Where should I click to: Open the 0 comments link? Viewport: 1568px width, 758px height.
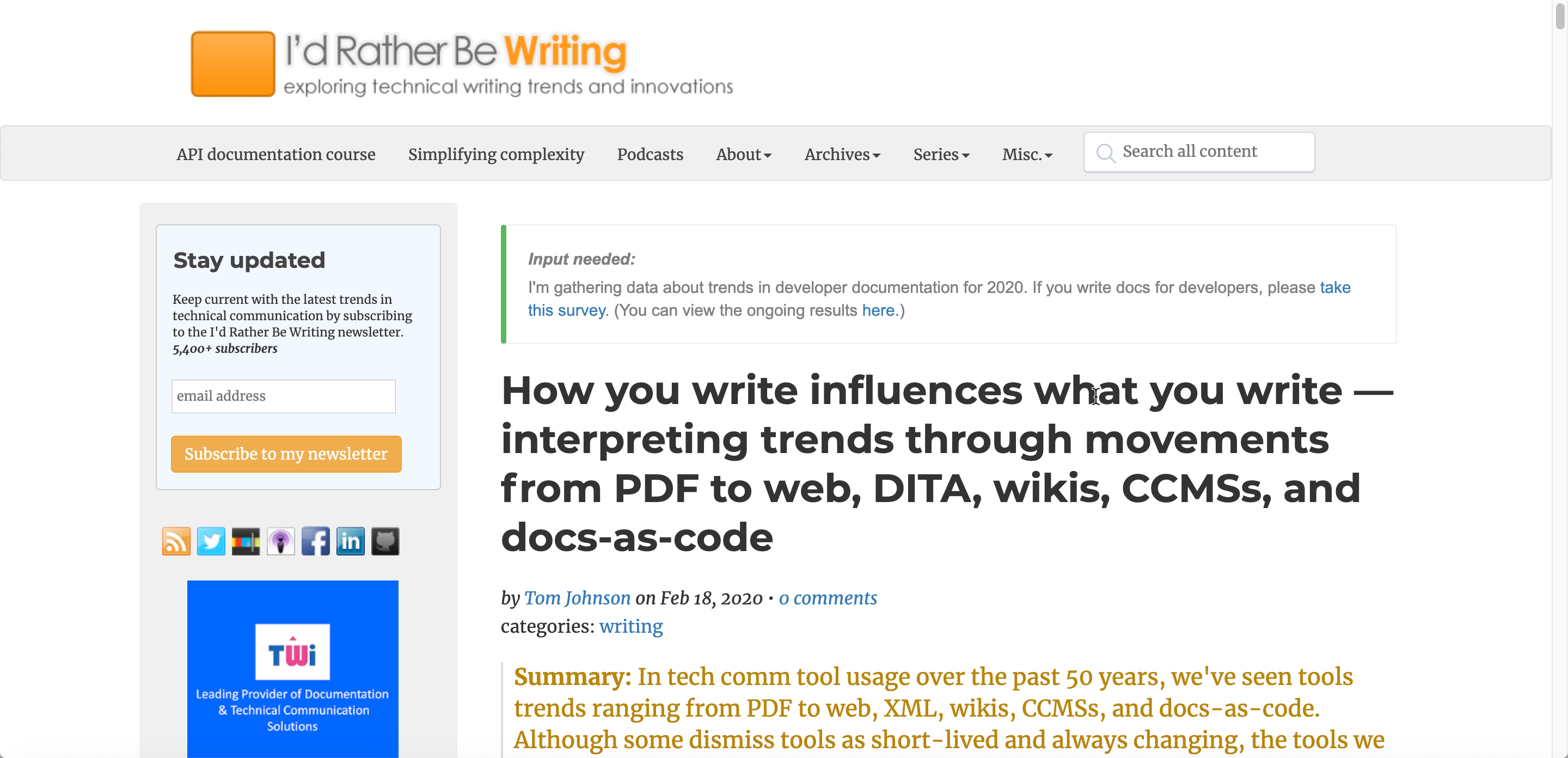click(827, 598)
